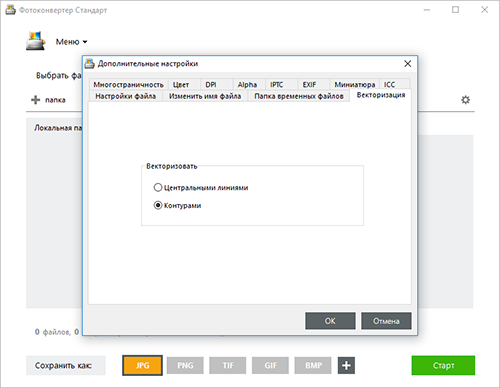Image resolution: width=500 pixels, height=388 pixels.
Task: Select the Центральными линиями radio option
Action: (x=158, y=187)
